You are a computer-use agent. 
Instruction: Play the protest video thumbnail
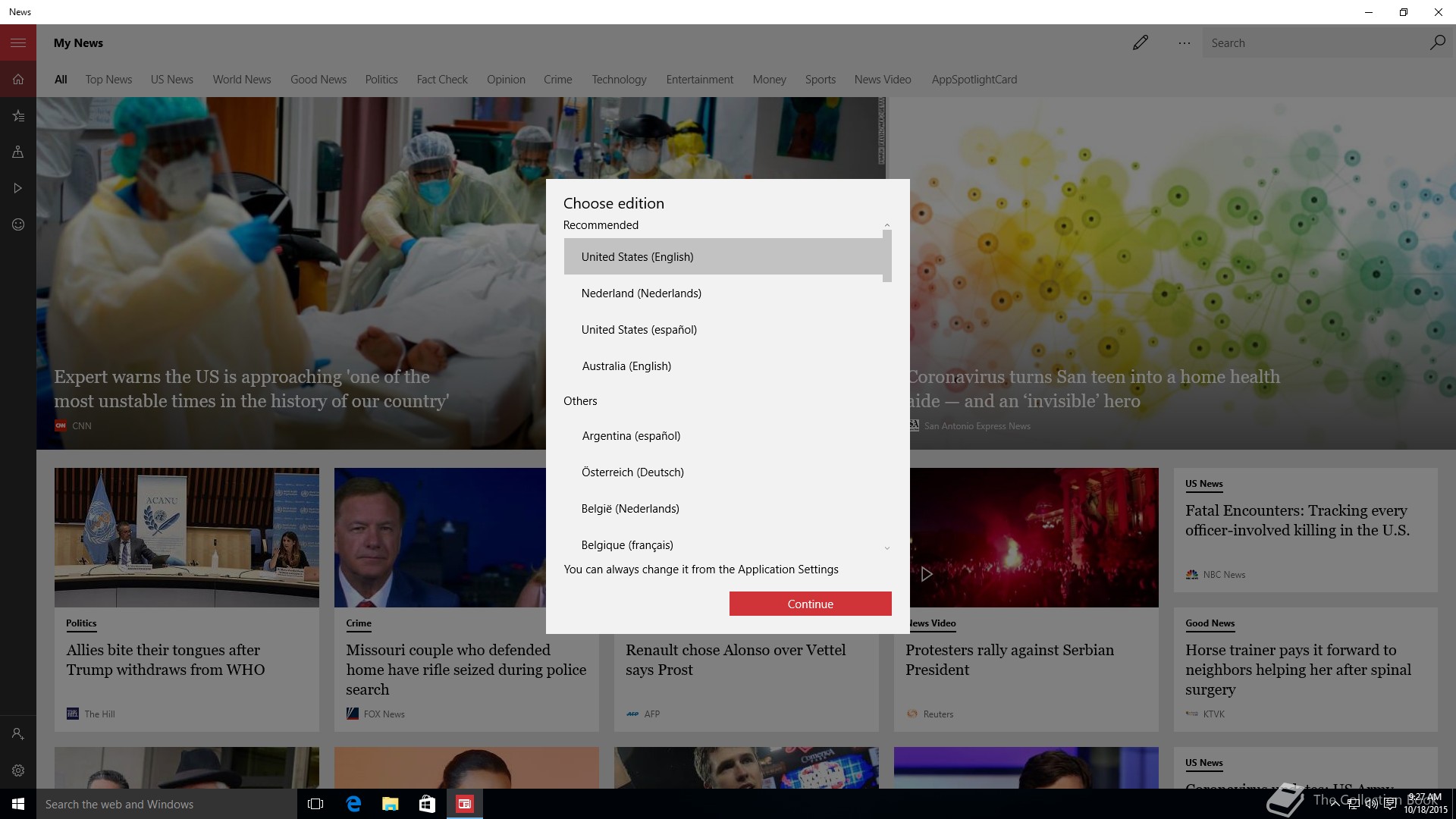(926, 574)
